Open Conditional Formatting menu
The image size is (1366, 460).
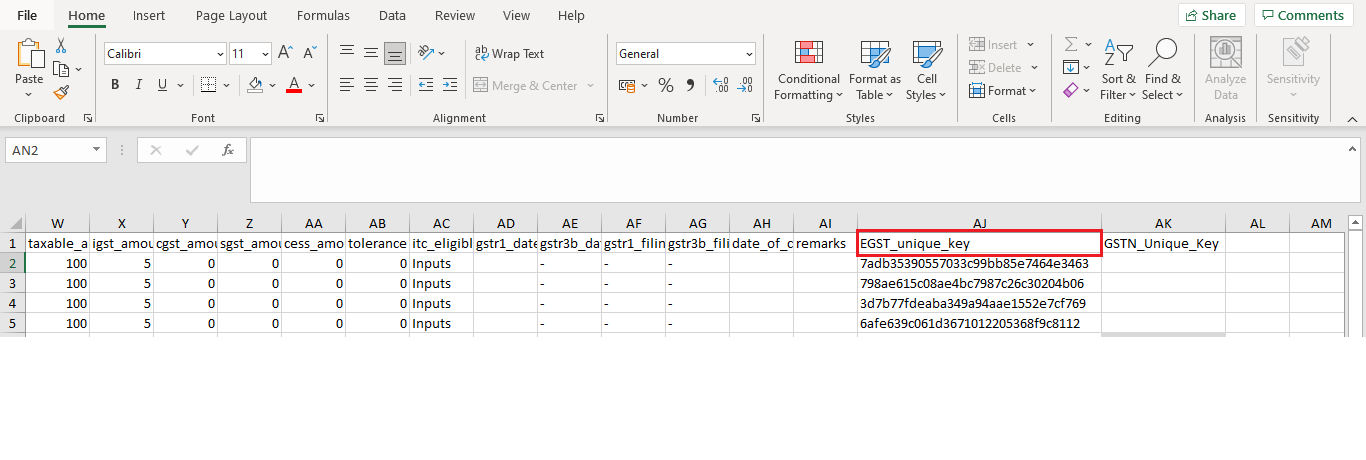pos(808,70)
